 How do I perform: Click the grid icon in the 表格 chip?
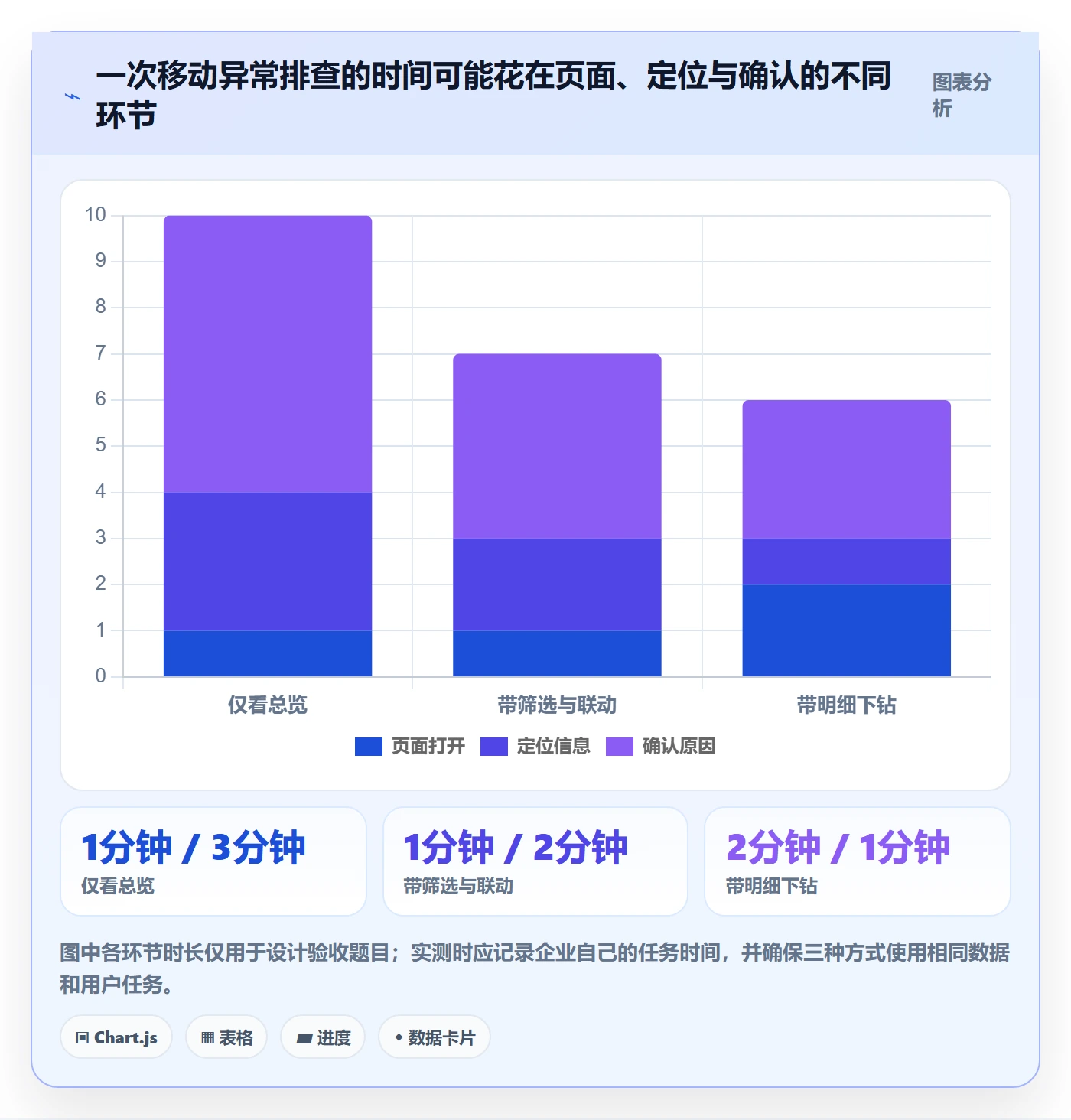pos(207,1038)
